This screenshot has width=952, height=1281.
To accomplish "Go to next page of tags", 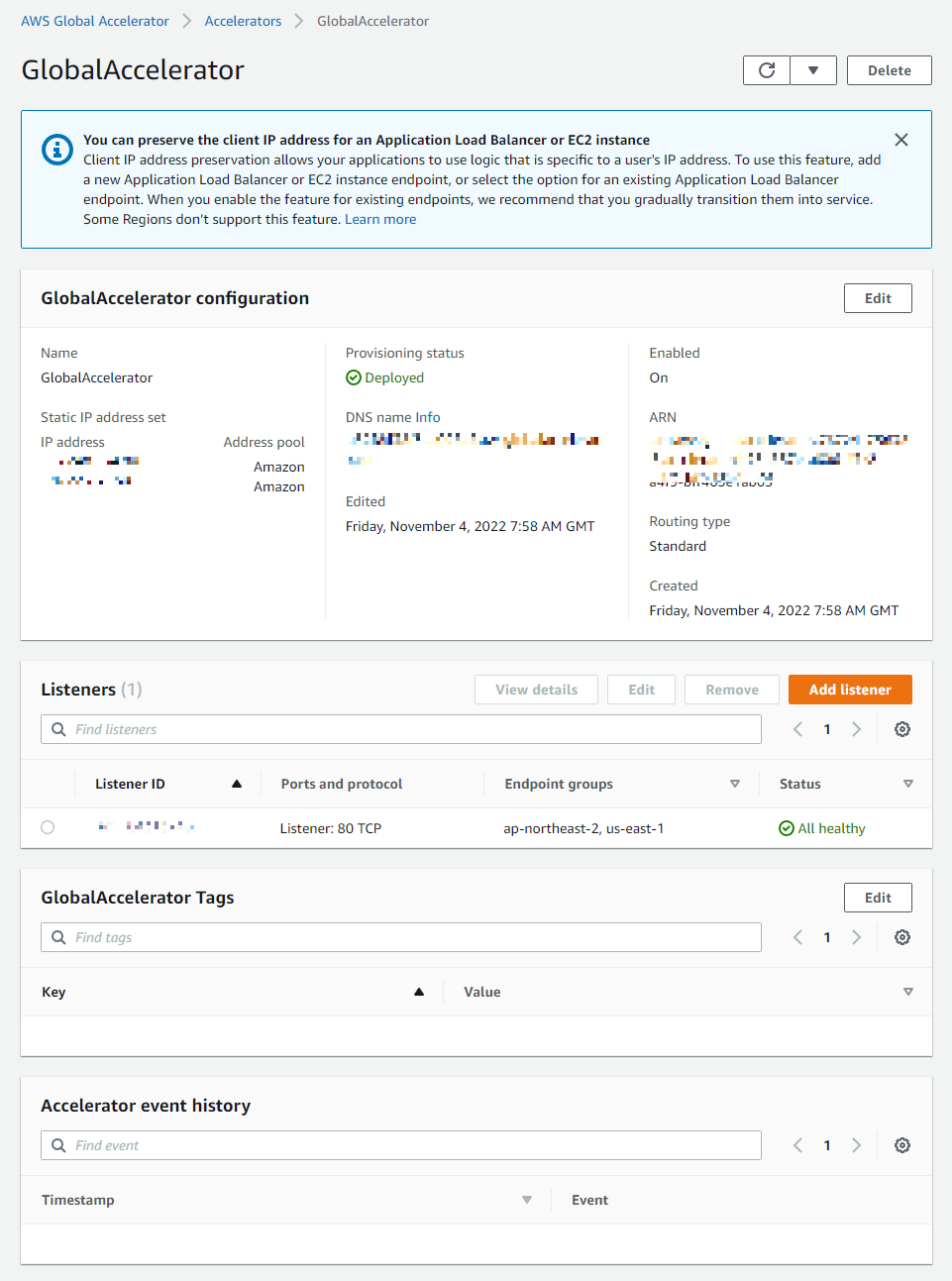I will [857, 937].
